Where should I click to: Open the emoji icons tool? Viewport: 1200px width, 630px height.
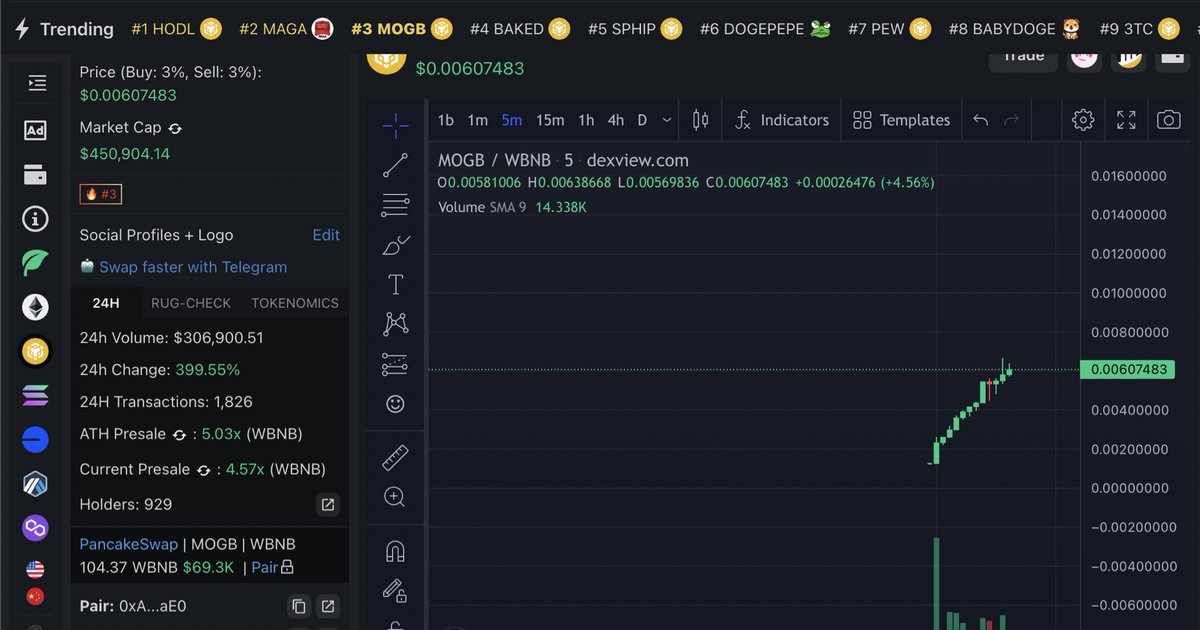click(396, 404)
